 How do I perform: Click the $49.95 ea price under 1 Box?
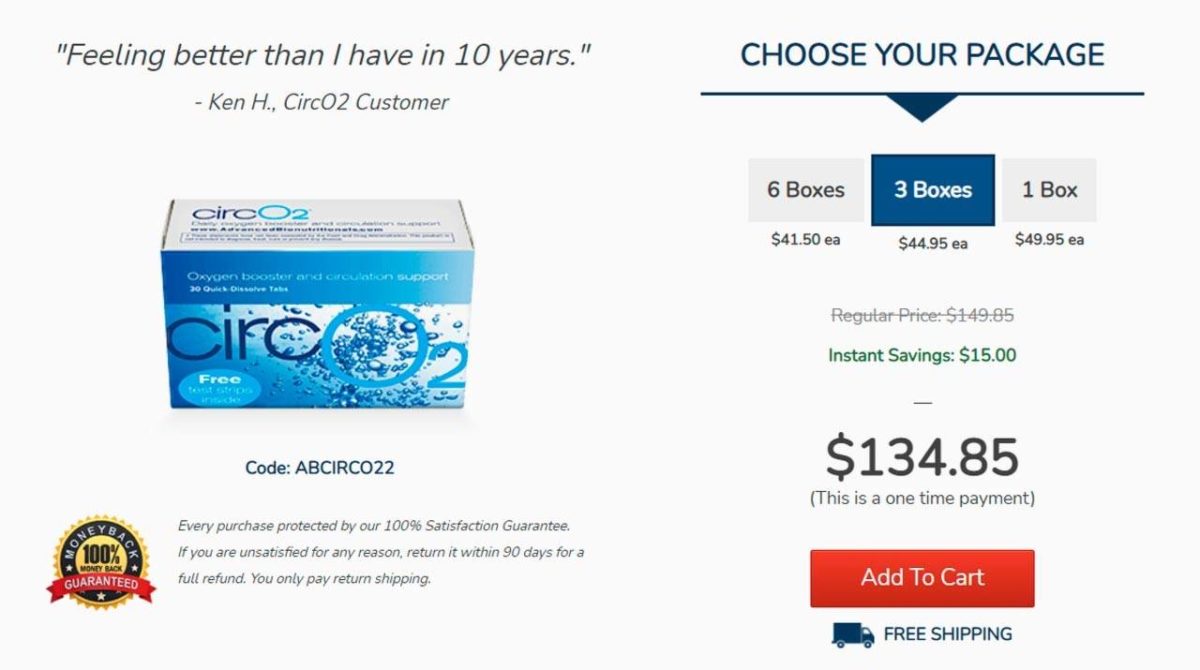1050,240
